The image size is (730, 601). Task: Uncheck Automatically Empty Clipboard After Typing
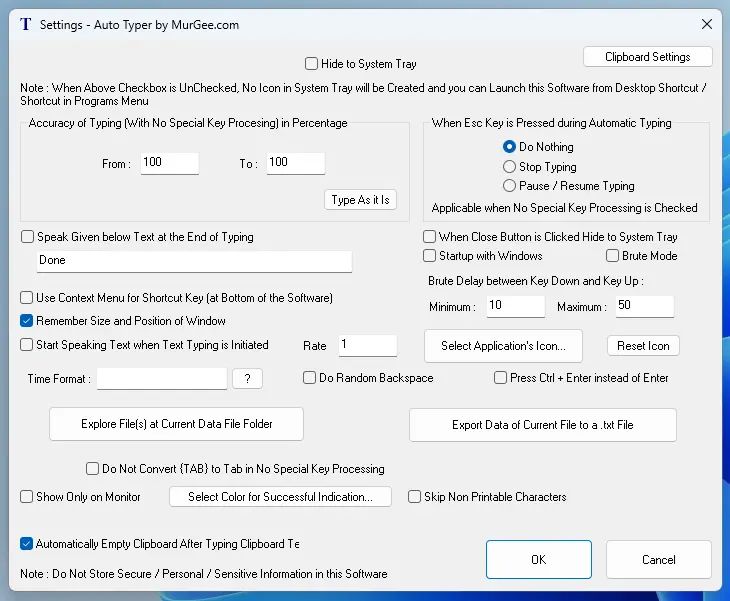(x=27, y=544)
